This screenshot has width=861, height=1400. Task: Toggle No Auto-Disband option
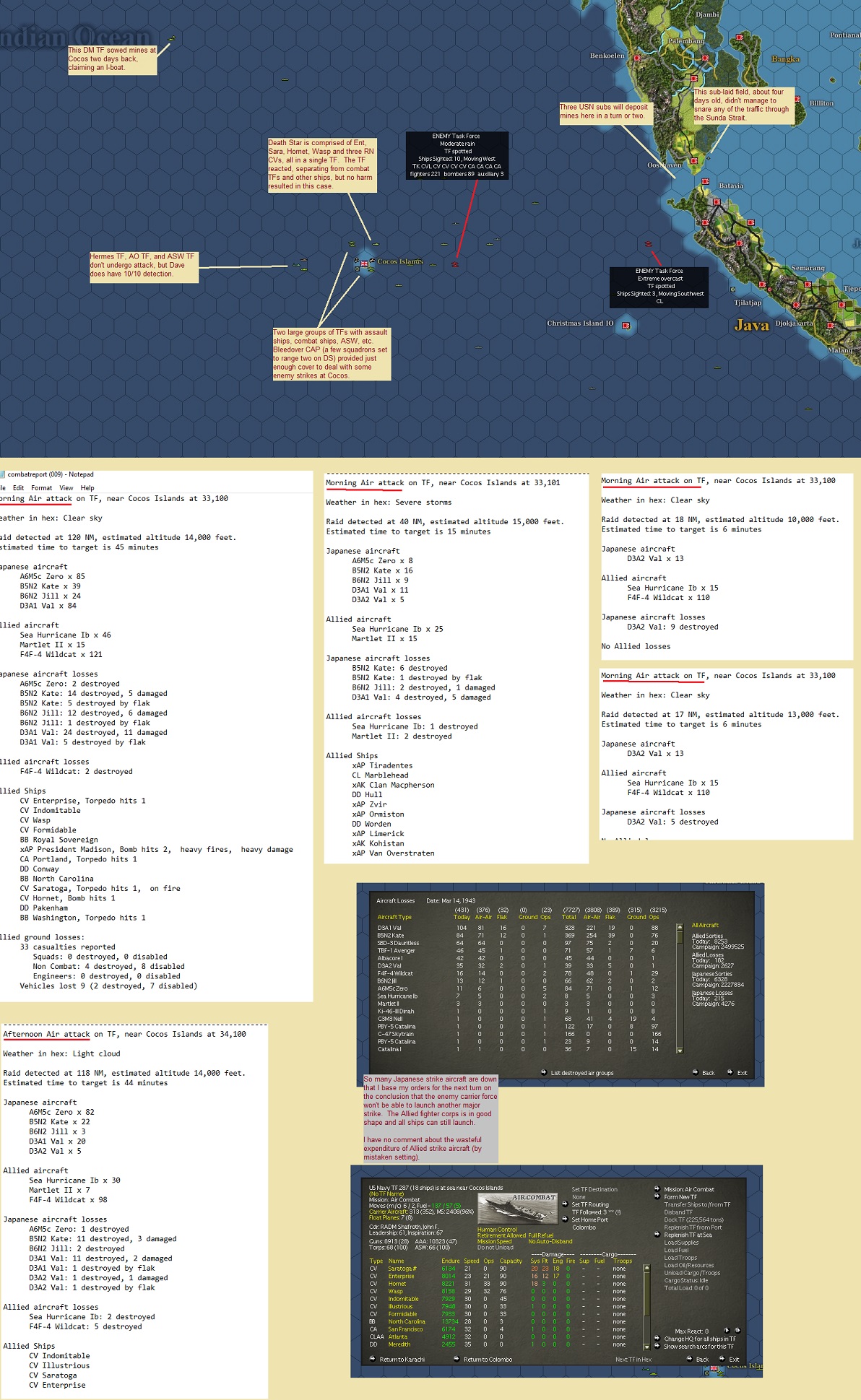[x=550, y=1241]
